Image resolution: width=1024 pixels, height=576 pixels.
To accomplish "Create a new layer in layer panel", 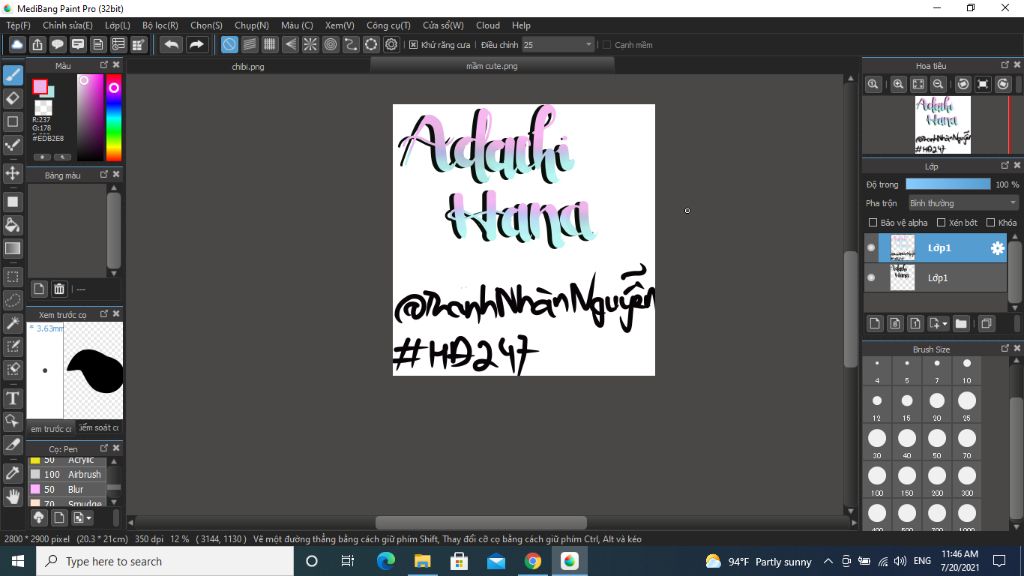I will click(x=875, y=323).
